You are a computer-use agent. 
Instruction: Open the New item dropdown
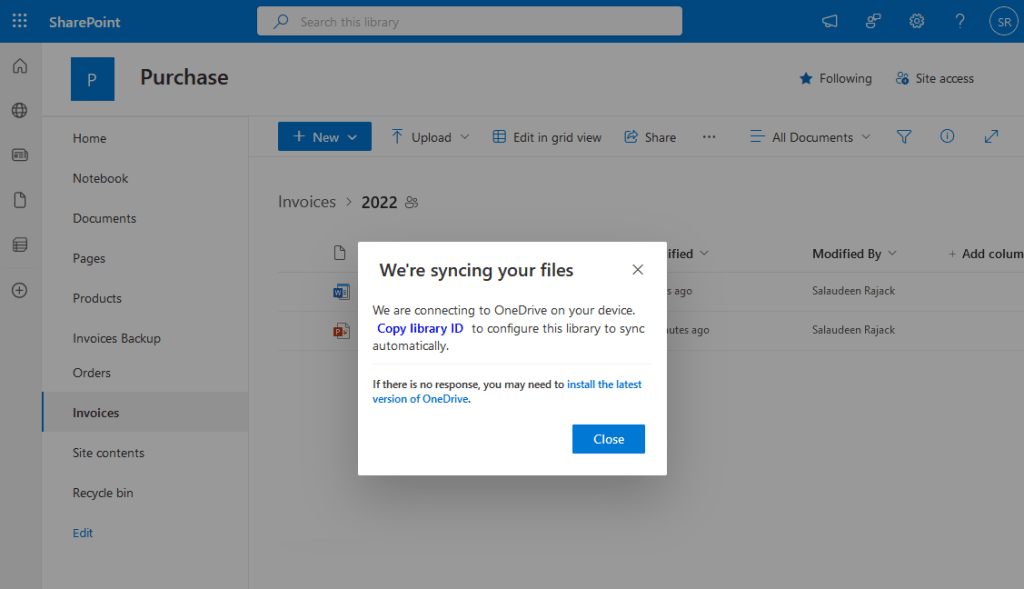pos(324,136)
